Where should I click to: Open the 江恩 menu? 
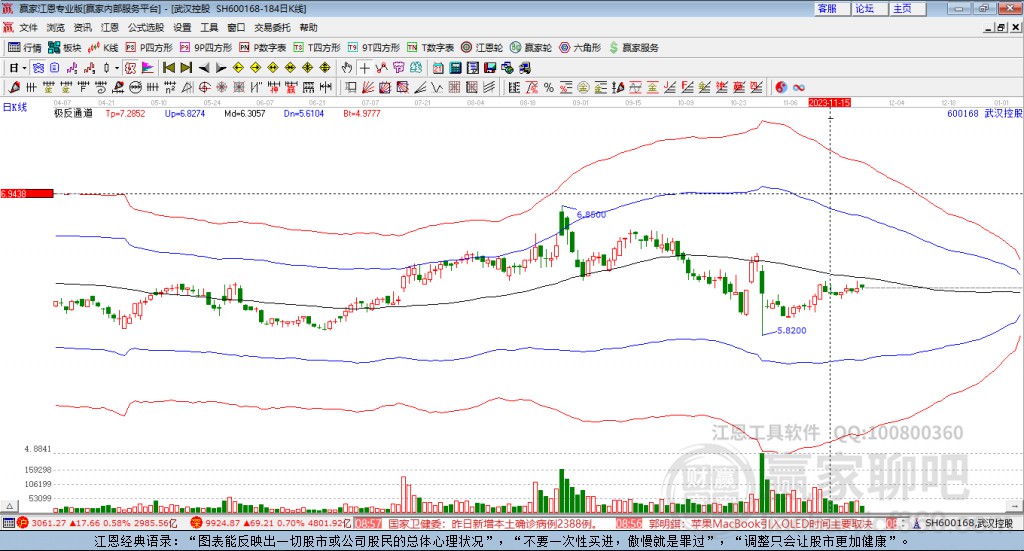click(x=110, y=27)
